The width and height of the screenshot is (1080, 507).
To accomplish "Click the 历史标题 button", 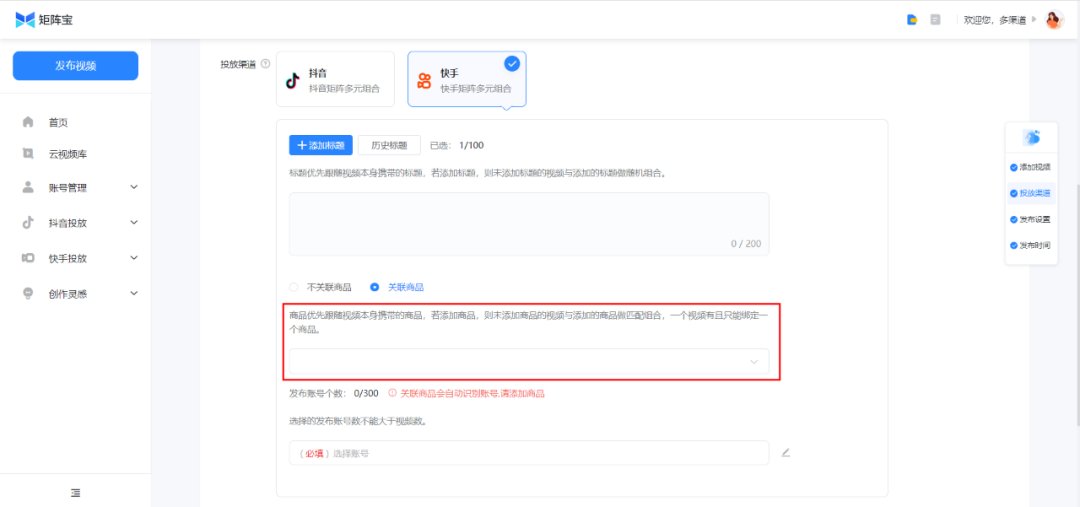I will 389,145.
